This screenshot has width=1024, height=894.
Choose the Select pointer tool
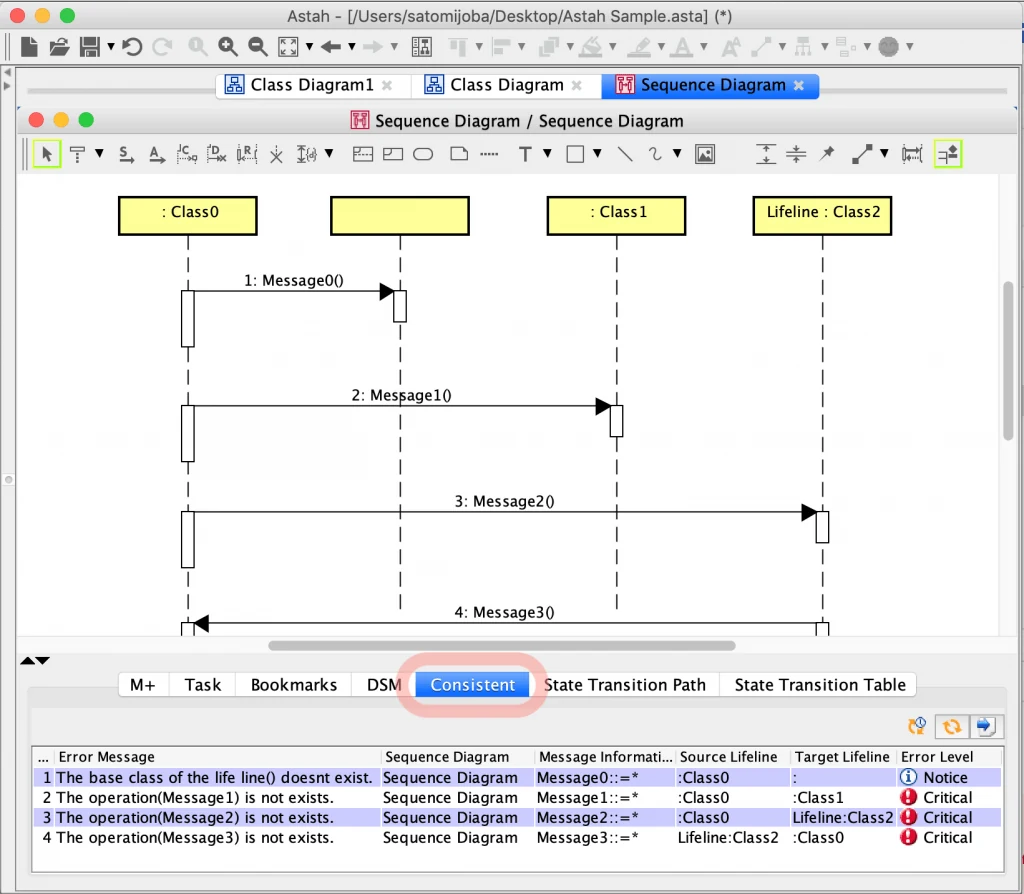tap(47, 154)
